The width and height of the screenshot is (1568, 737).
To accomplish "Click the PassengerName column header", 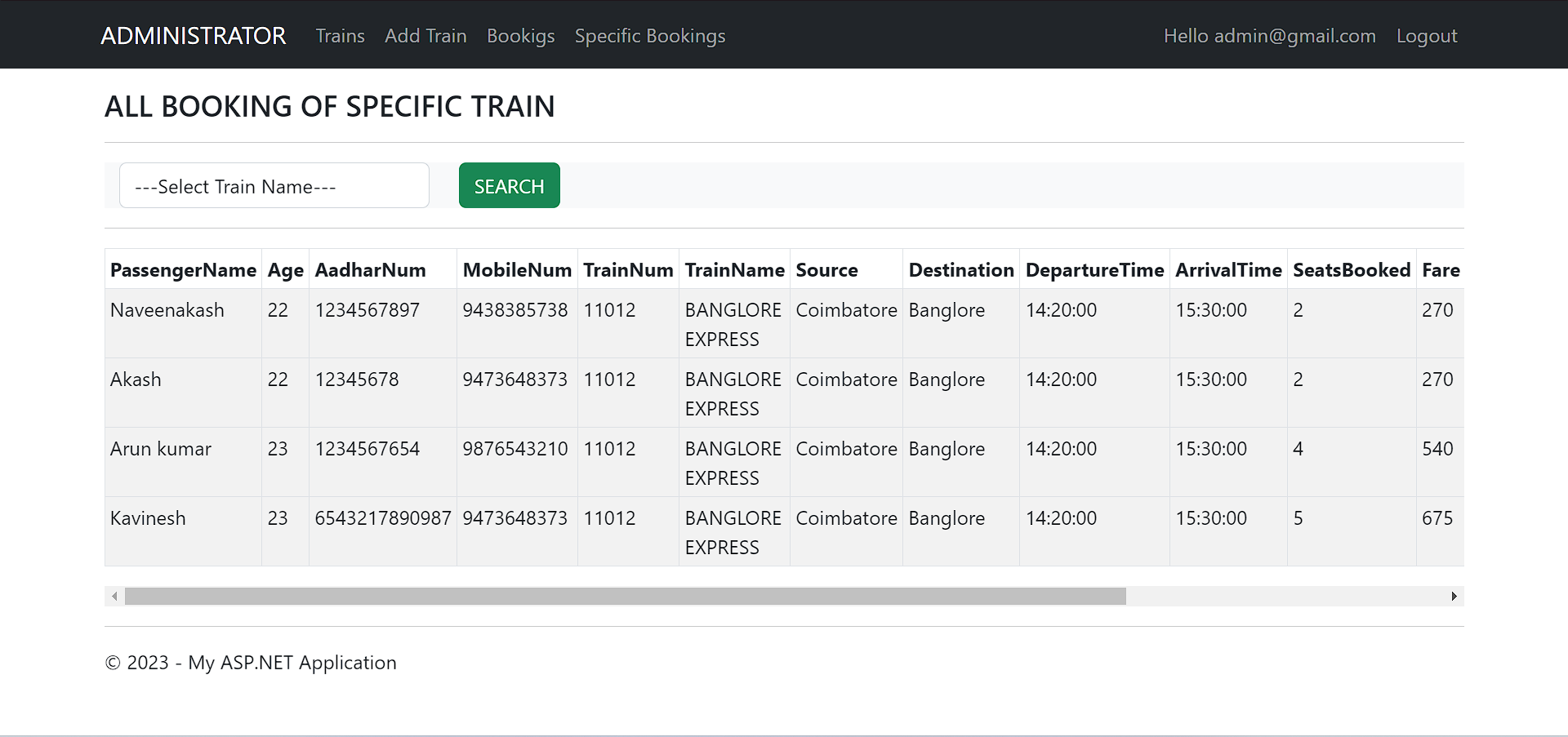I will coord(183,270).
